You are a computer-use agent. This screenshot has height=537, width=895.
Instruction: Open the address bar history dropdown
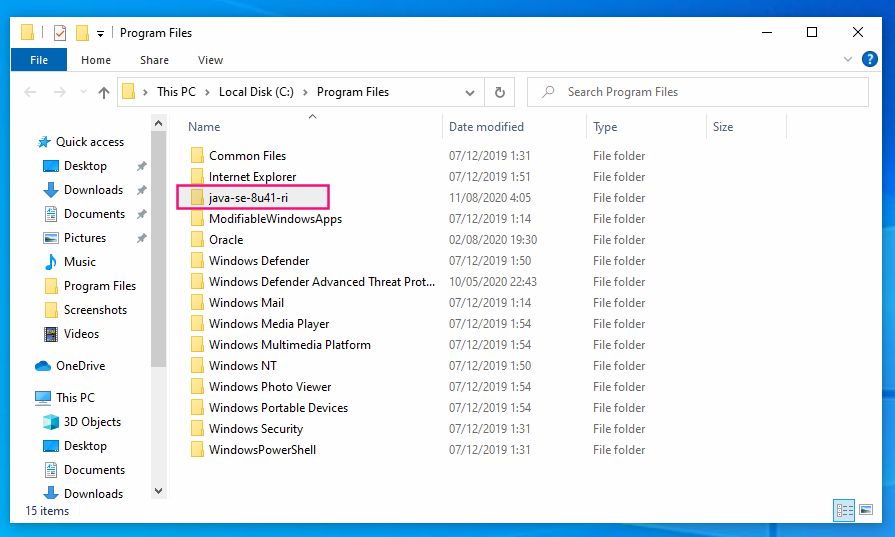point(470,92)
